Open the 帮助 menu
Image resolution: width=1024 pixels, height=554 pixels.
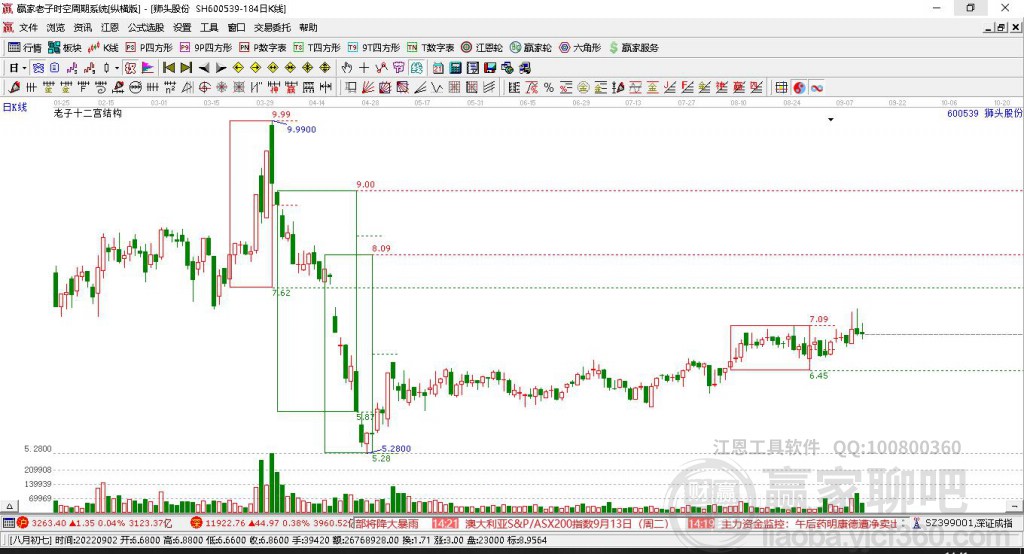(x=308, y=27)
